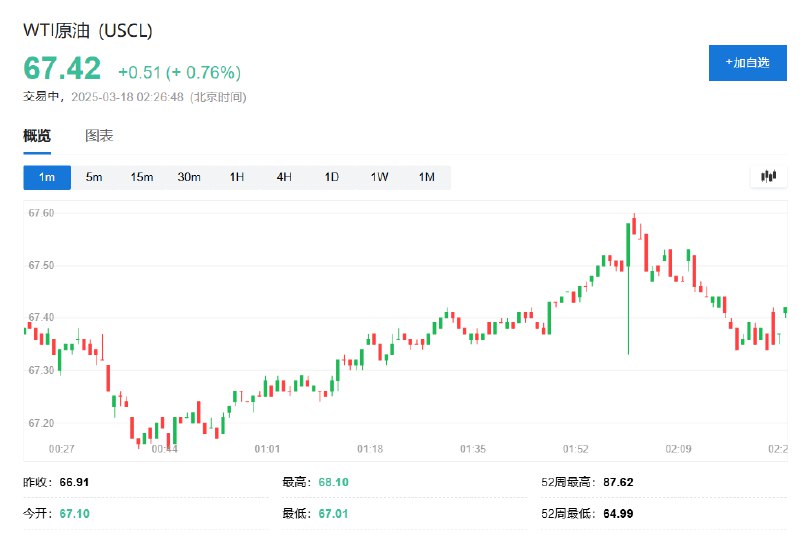The image size is (800, 553).
Task: Click the 01:01 time axis label
Action: [x=267, y=449]
